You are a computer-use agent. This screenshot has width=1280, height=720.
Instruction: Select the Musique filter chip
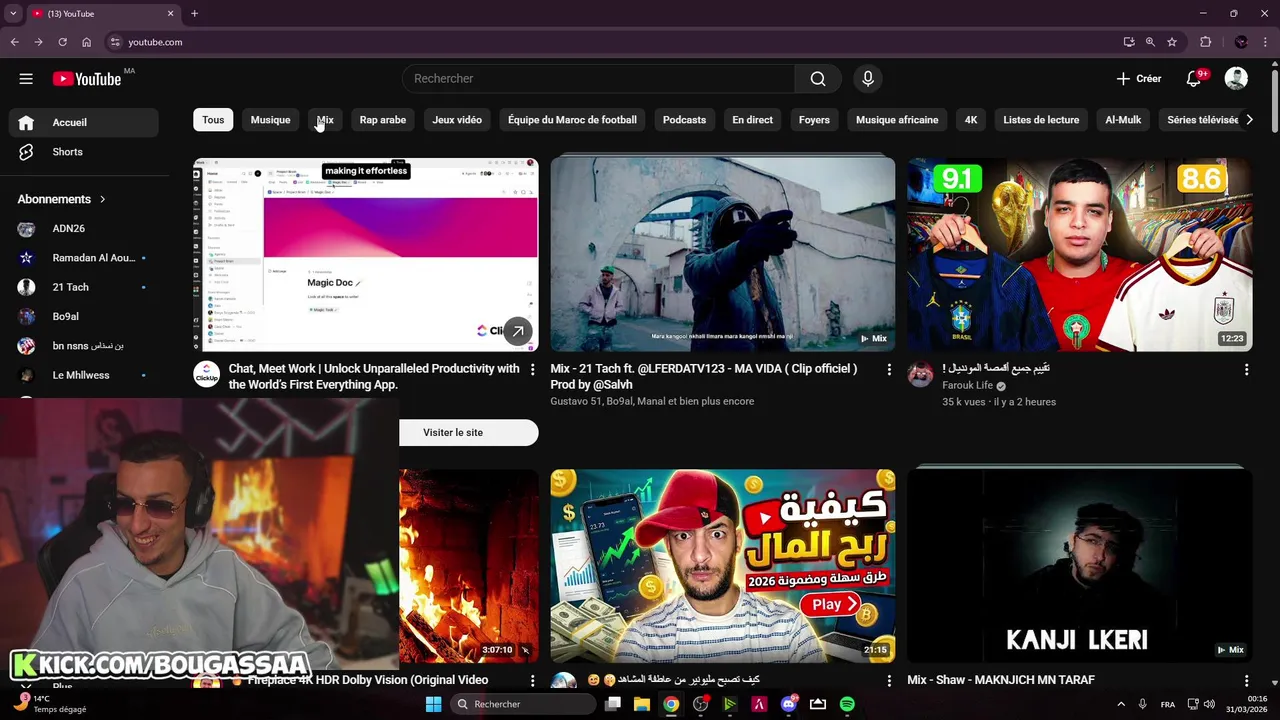coord(270,120)
